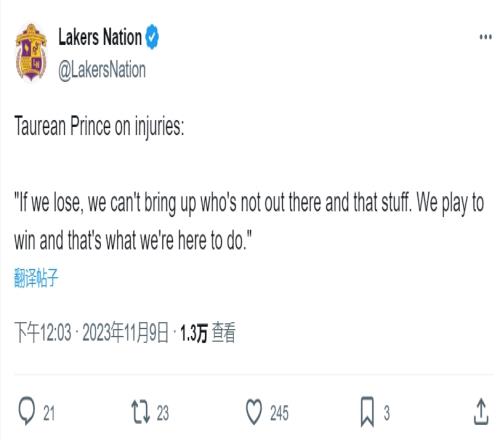Click the 245 likes count
The height and width of the screenshot is (440, 500).
click(x=279, y=413)
